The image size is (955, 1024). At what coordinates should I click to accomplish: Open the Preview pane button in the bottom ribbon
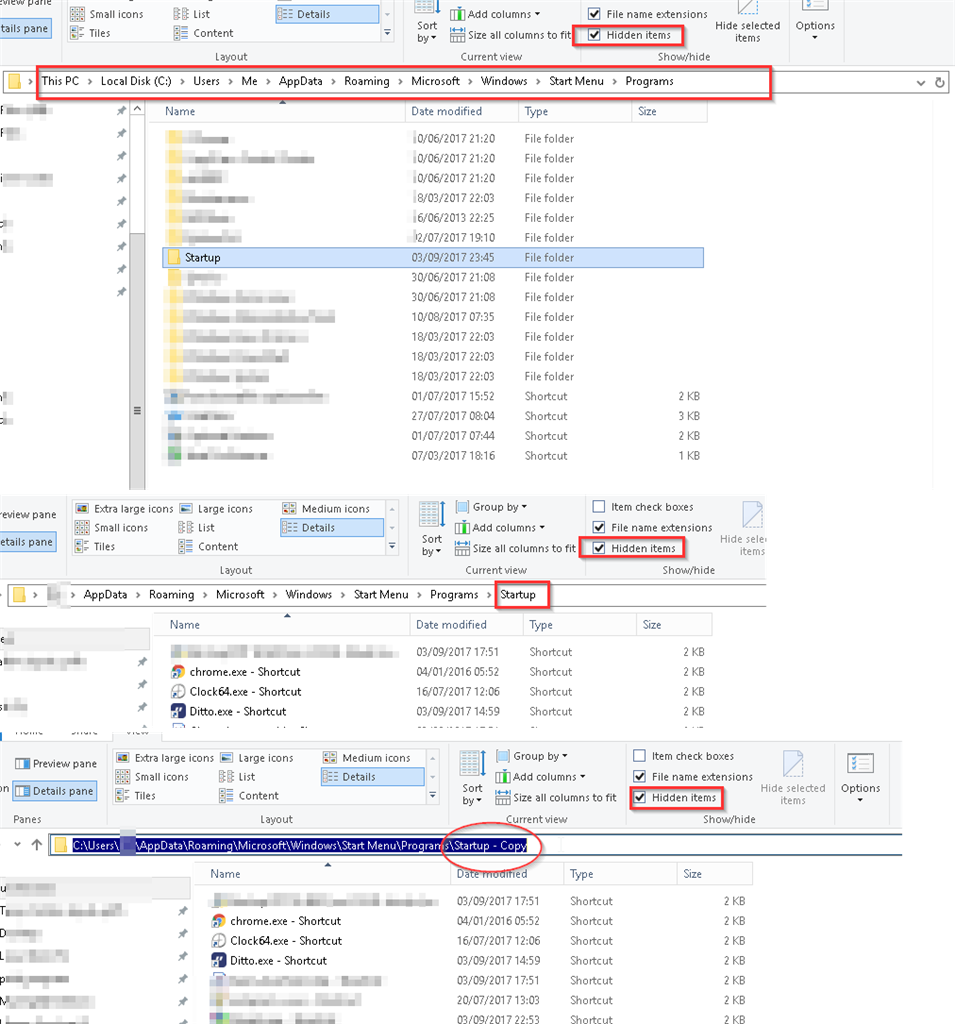tap(56, 763)
